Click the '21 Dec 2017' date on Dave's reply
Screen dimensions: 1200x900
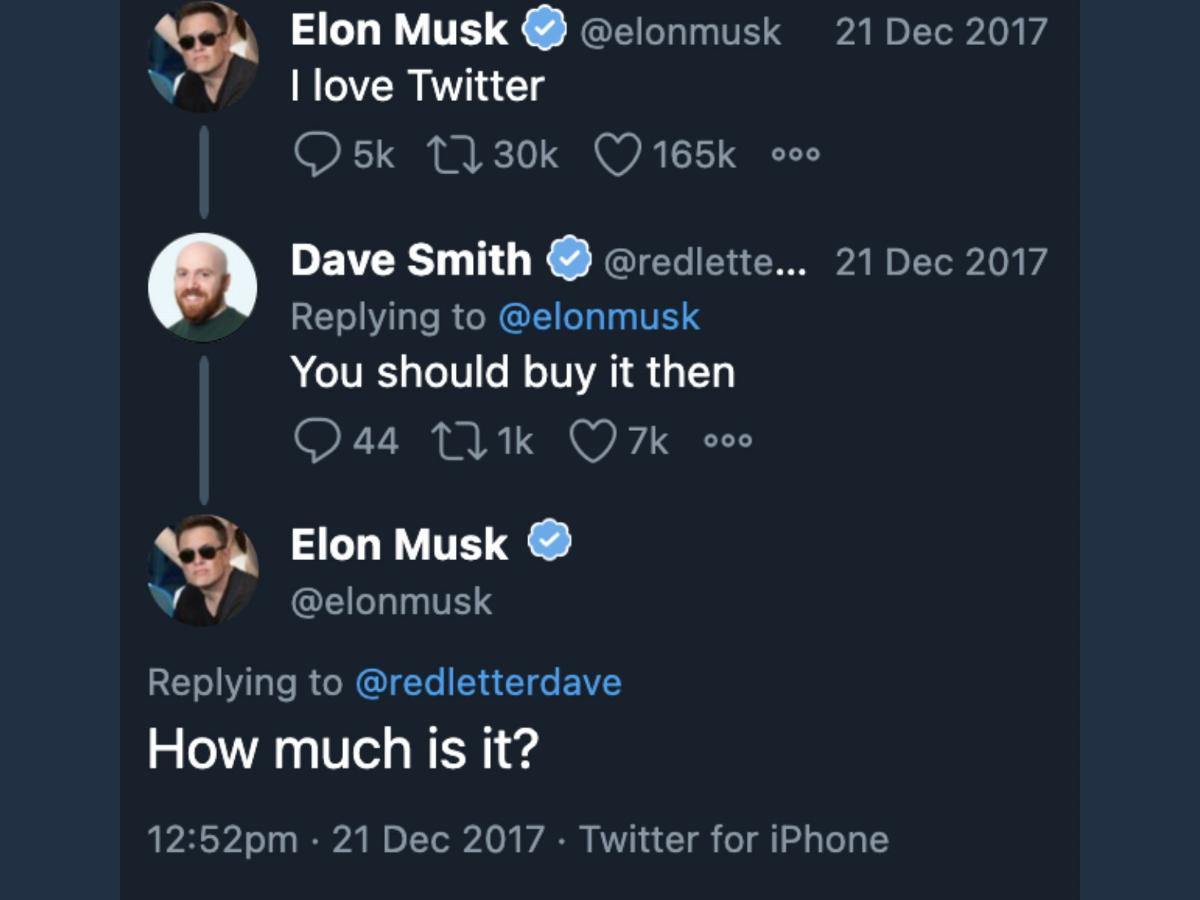pyautogui.click(x=941, y=262)
